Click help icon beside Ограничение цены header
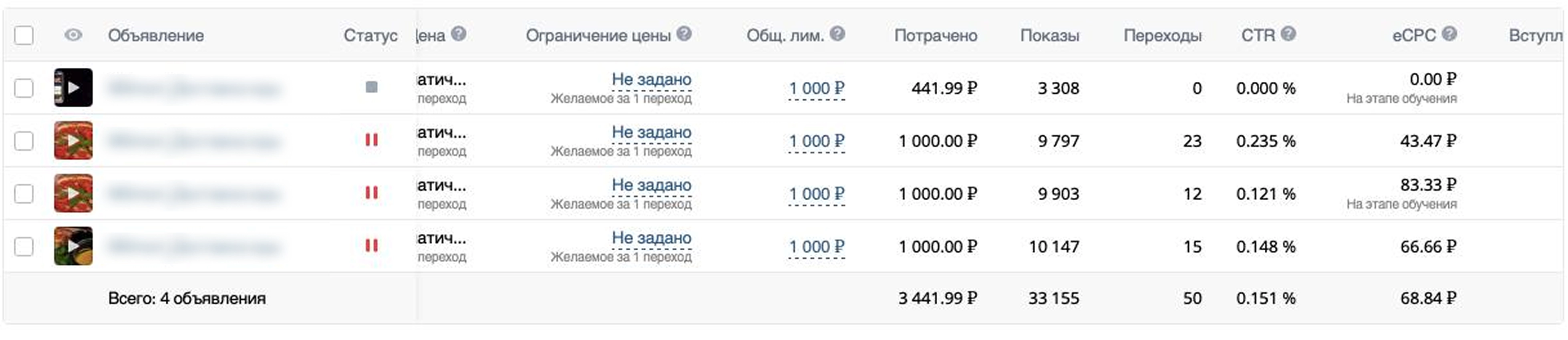The height and width of the screenshot is (340, 1568). click(684, 34)
